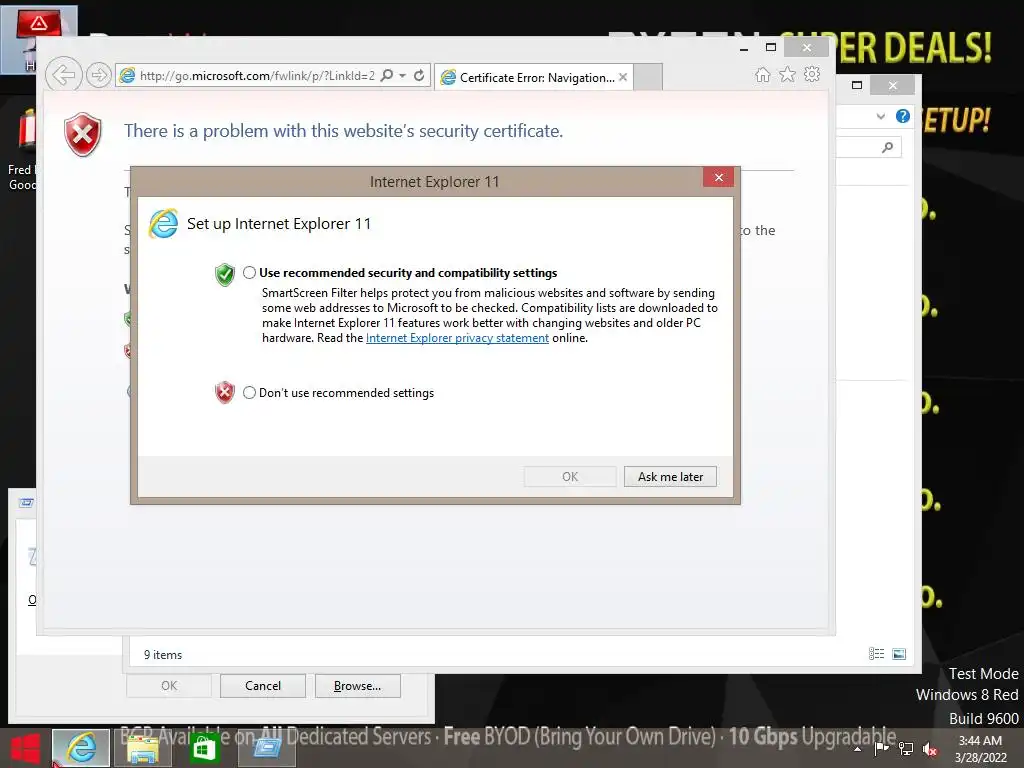Maximize the File Explorer window behind
1024x768 pixels.
[857, 85]
